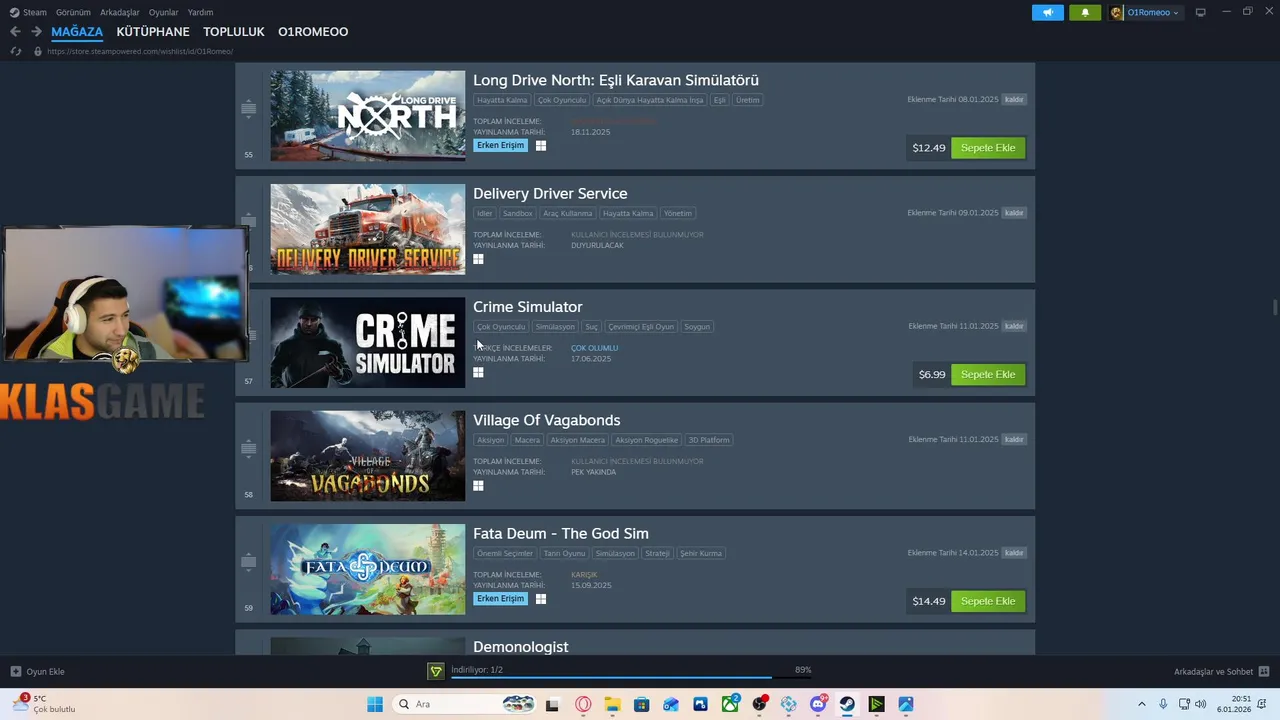This screenshot has height=720, width=1280.
Task: Reload the page with refresh icon
Action: 16,51
